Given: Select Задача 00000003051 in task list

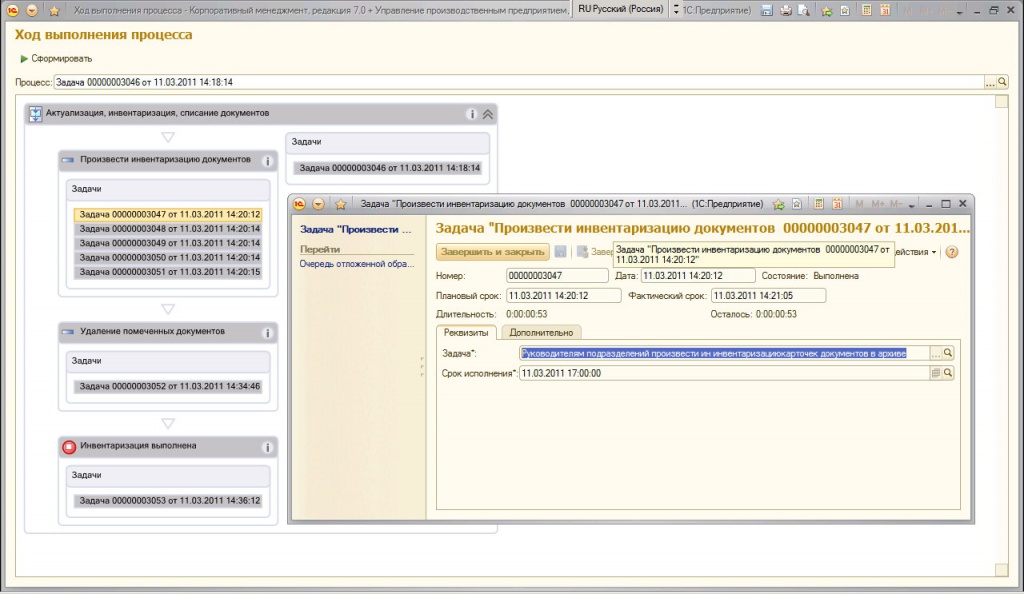Looking at the screenshot, I should [168, 272].
